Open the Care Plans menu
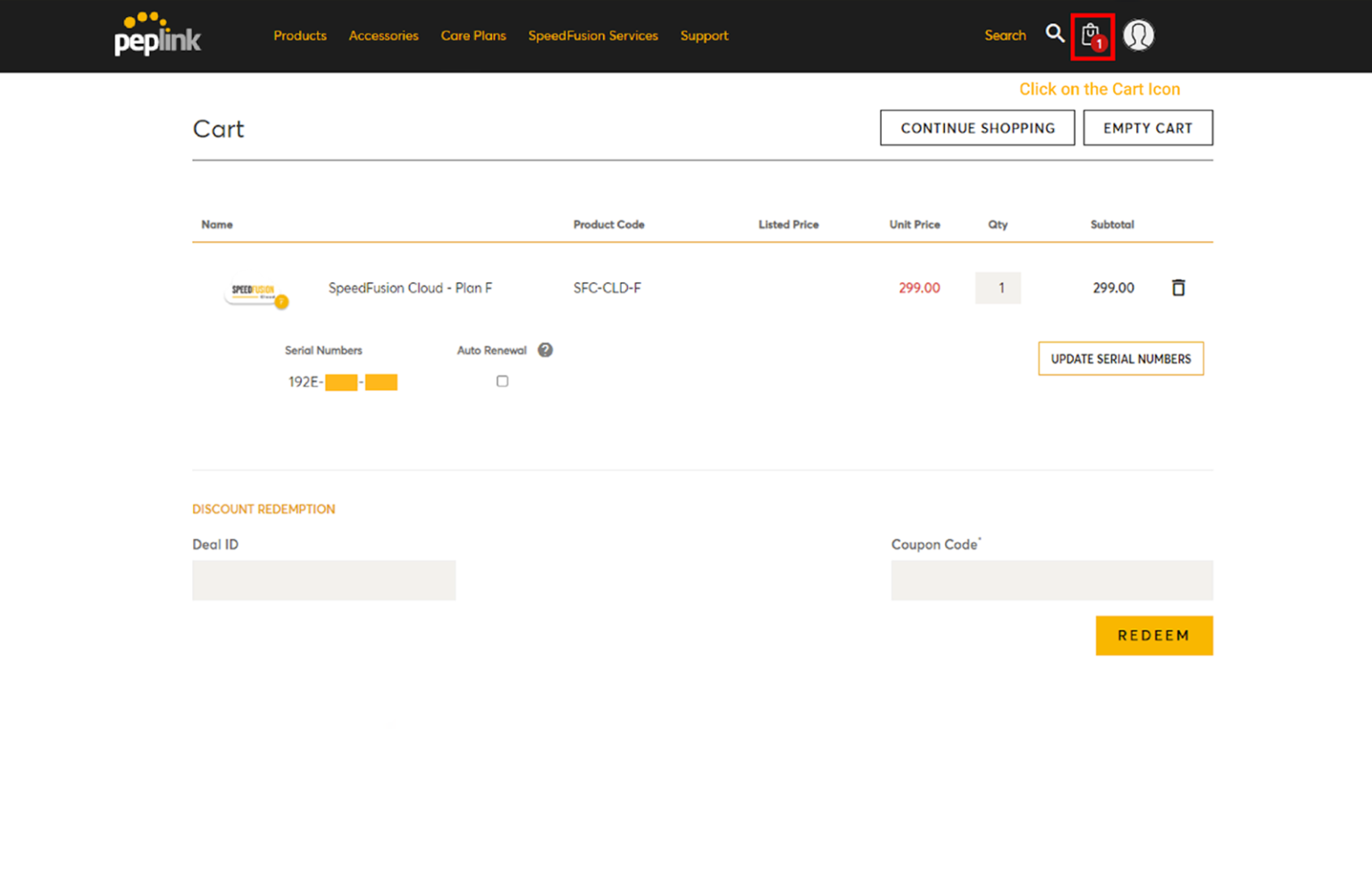The width and height of the screenshot is (1372, 890). tap(473, 36)
